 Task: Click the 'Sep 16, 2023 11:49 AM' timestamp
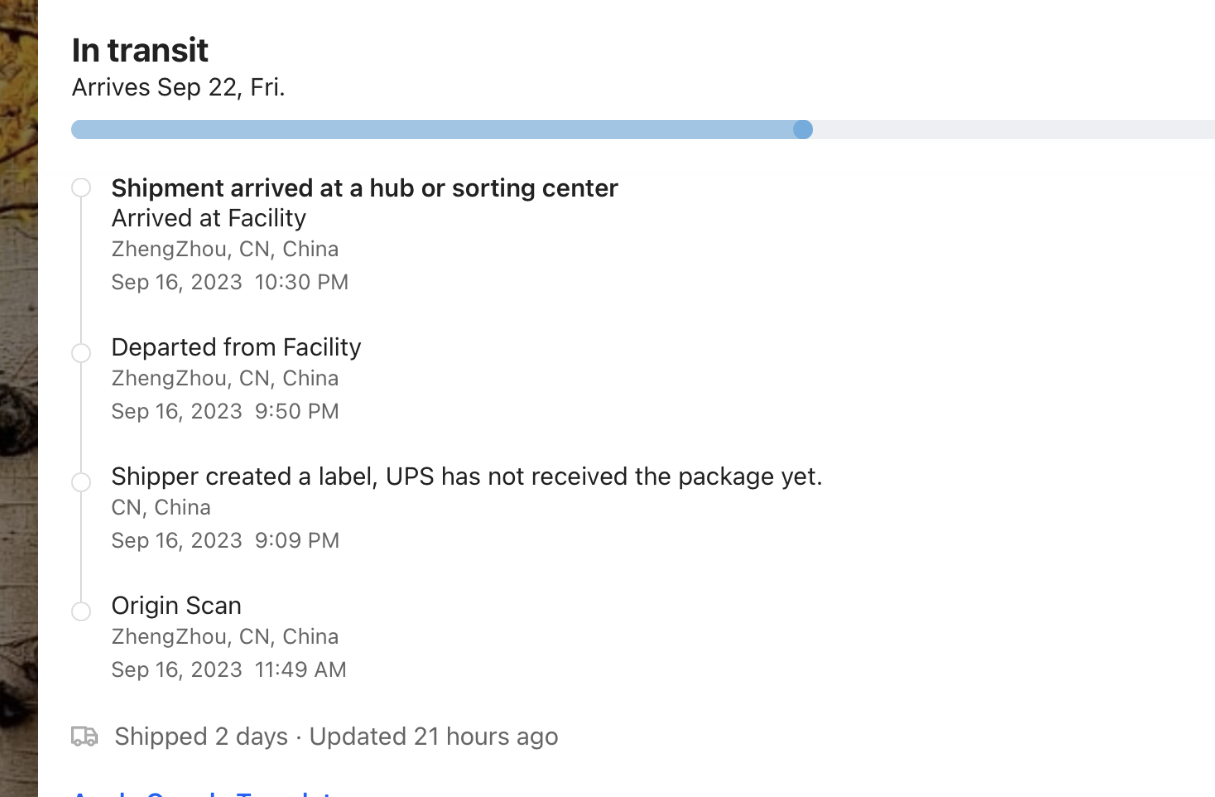point(228,669)
